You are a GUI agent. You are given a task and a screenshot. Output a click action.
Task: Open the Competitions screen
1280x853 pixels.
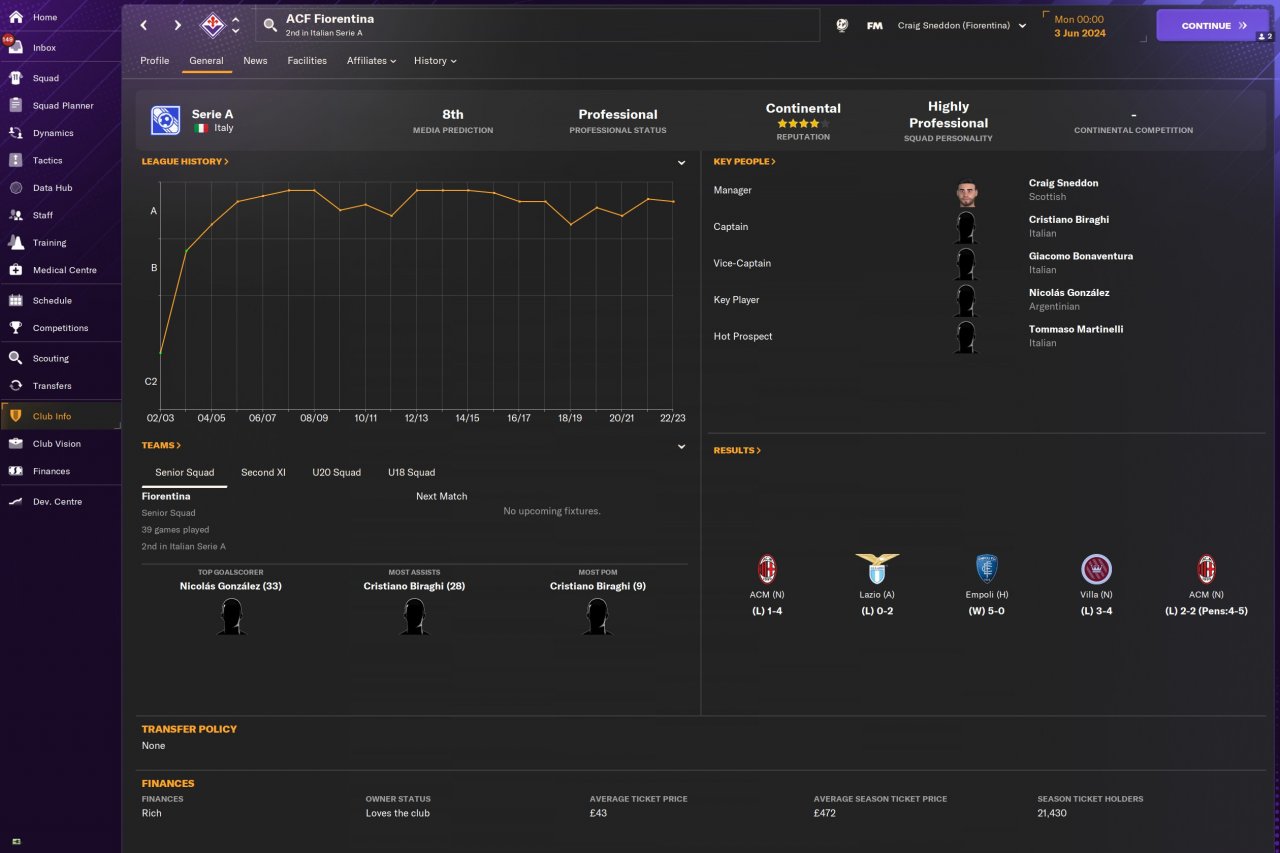[60, 328]
